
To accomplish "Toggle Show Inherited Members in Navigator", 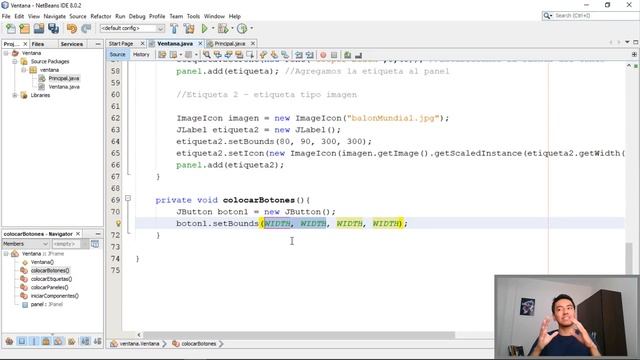I will coord(9,341).
